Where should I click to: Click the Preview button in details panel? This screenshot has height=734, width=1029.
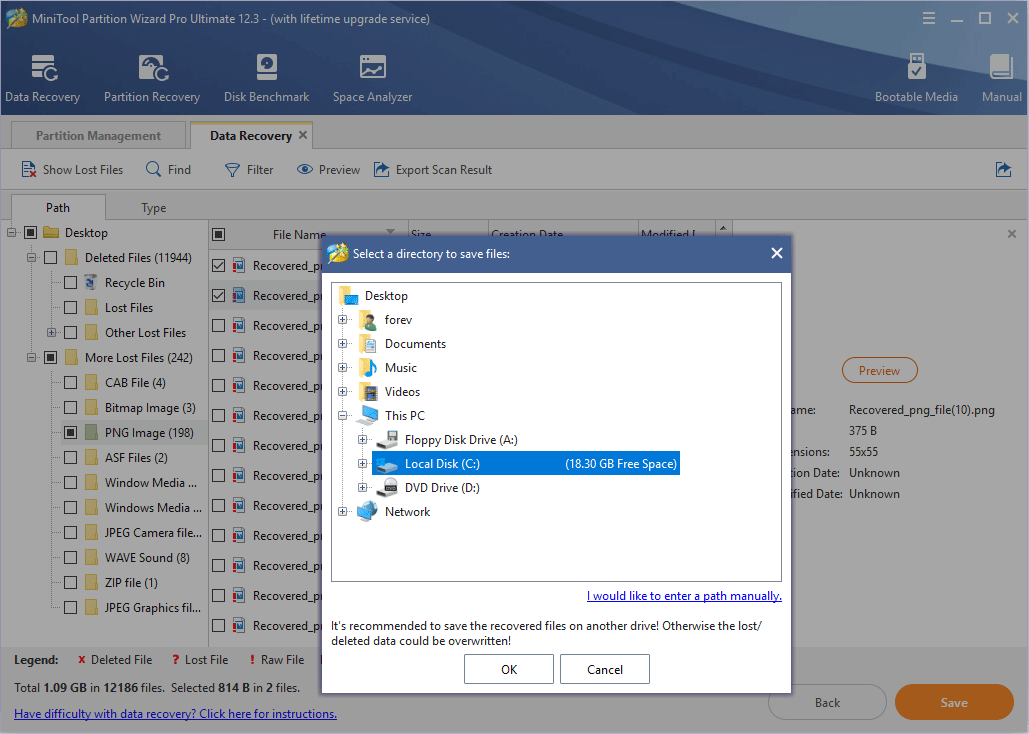point(879,370)
